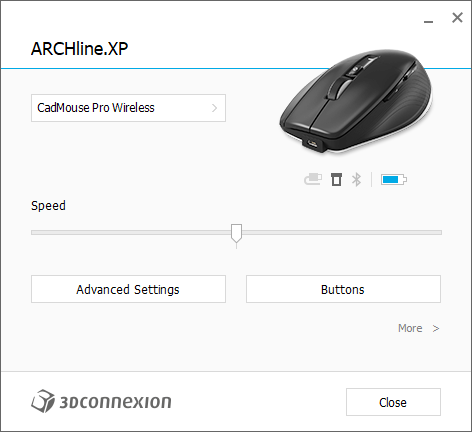This screenshot has width=472, height=432.
Task: Click the CadMouse product image
Action: click(x=356, y=102)
